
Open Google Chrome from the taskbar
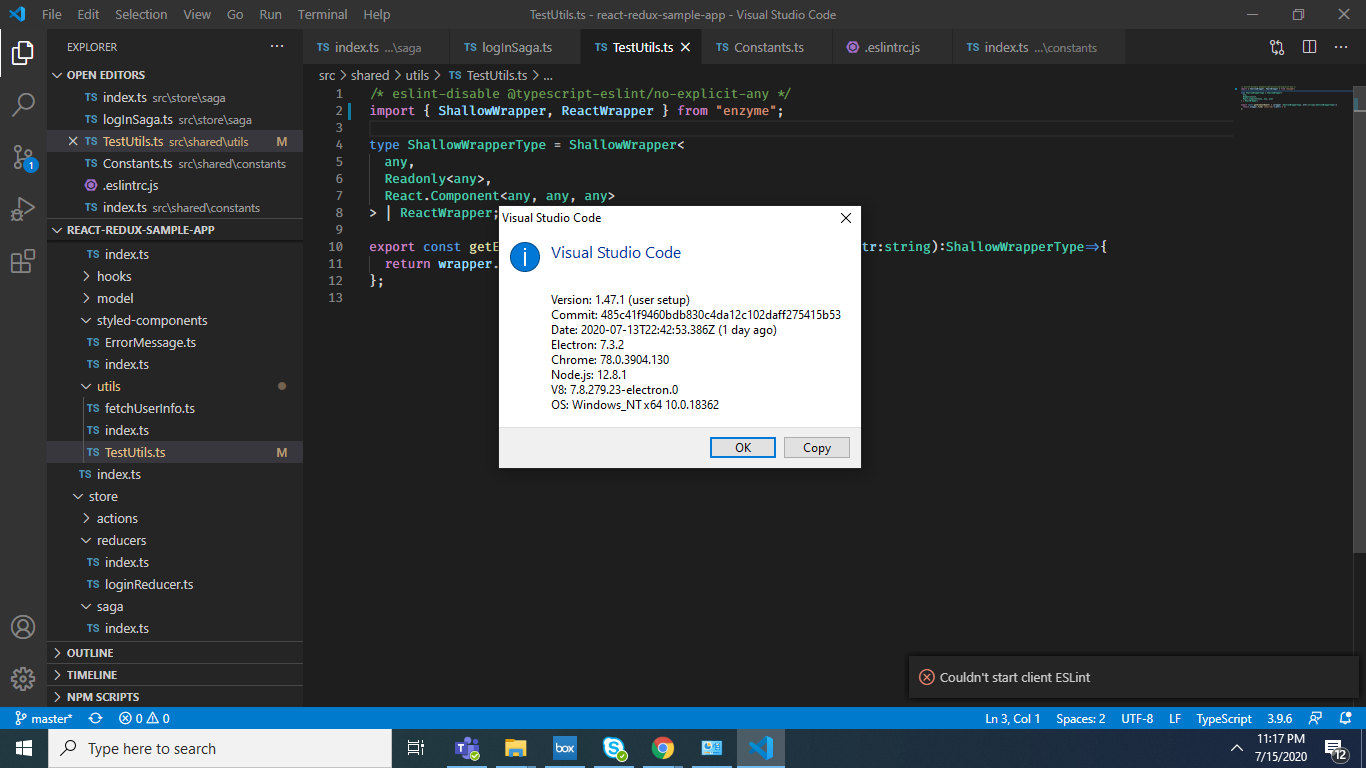(x=663, y=748)
